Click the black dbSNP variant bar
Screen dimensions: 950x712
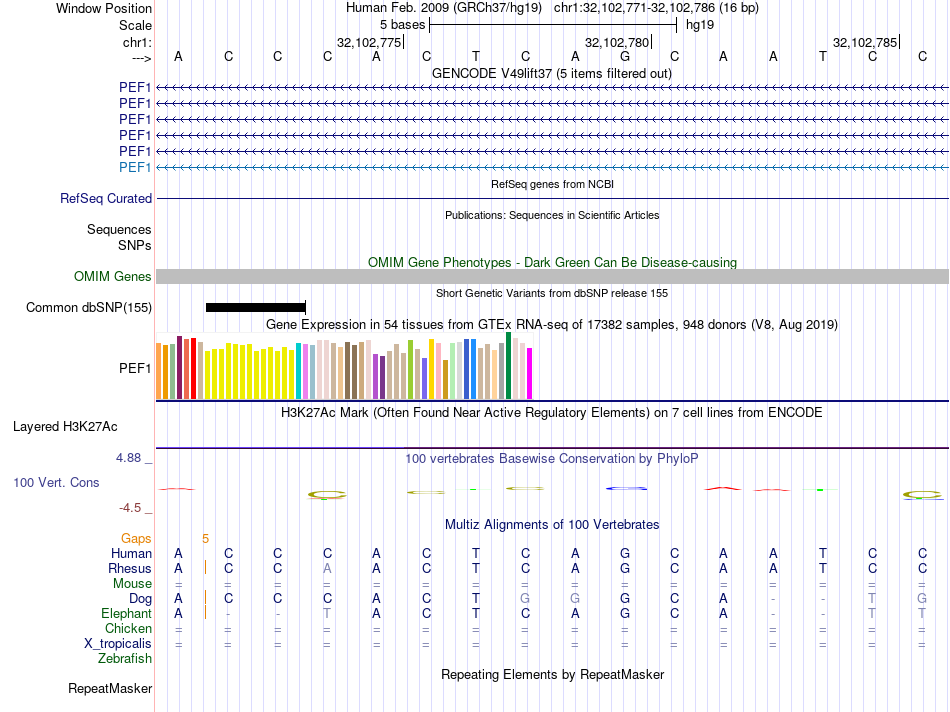pos(256,307)
